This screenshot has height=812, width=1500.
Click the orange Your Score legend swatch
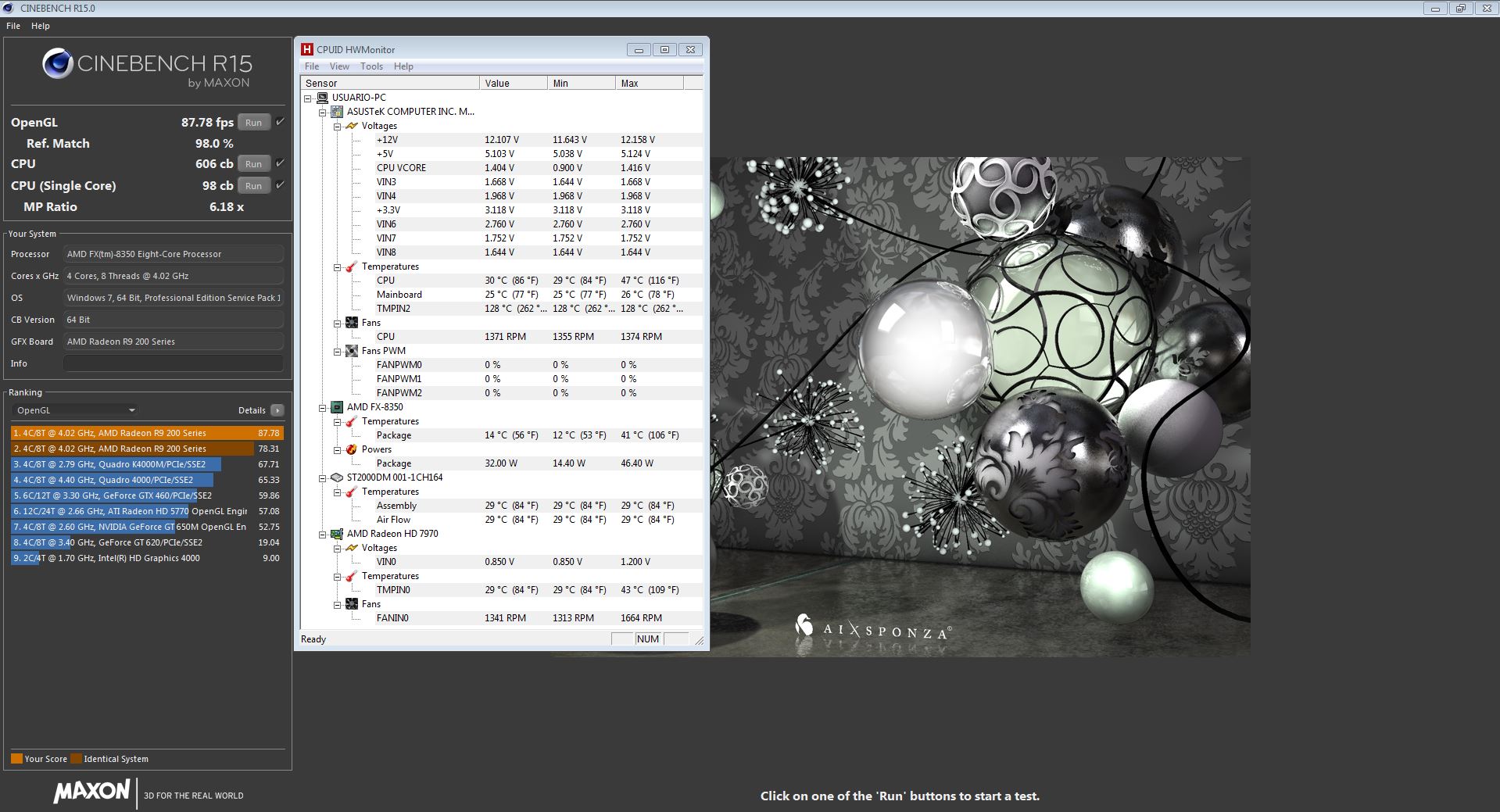click(x=16, y=759)
